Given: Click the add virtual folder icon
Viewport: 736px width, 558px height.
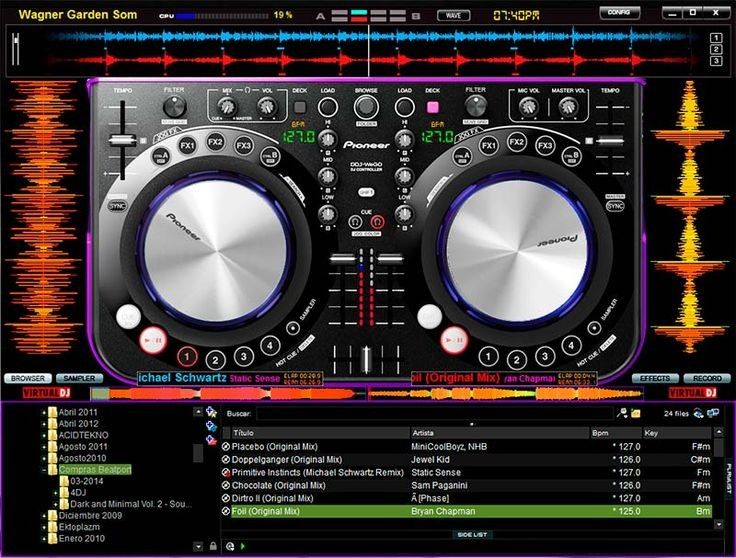Looking at the screenshot, I should (x=211, y=427).
